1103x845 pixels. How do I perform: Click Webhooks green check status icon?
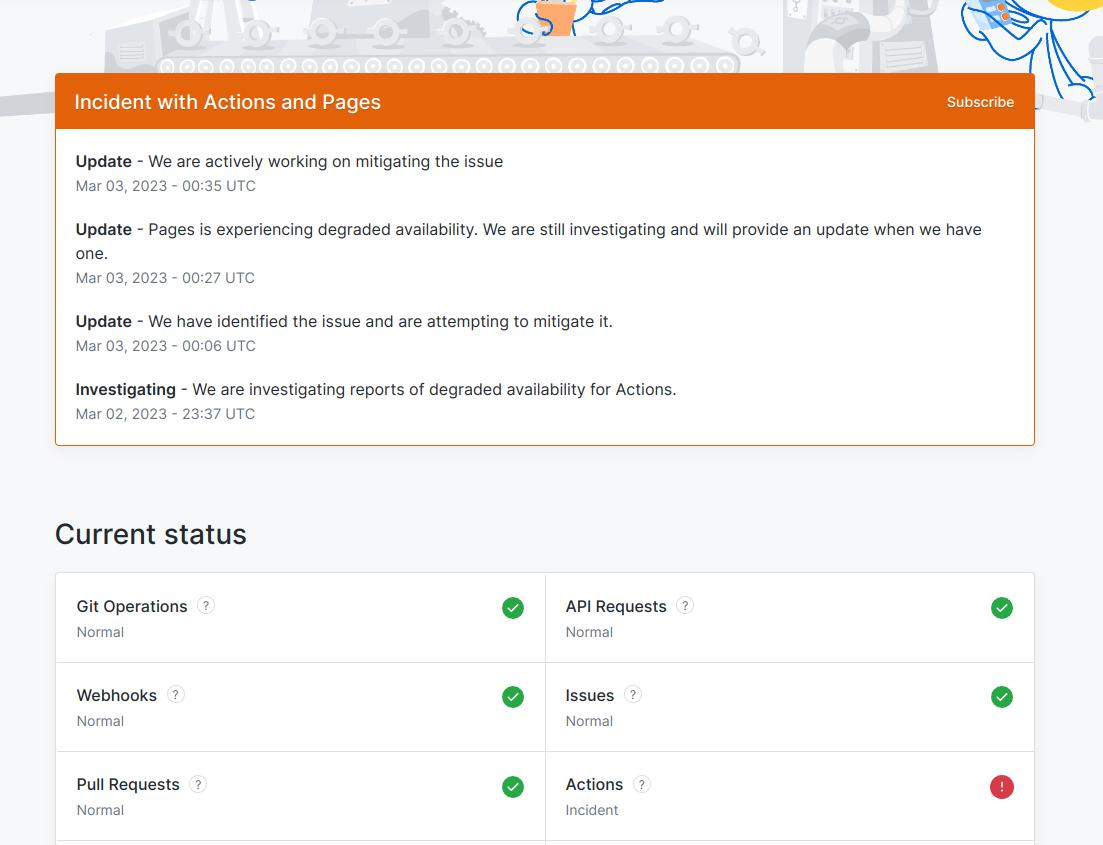(513, 697)
